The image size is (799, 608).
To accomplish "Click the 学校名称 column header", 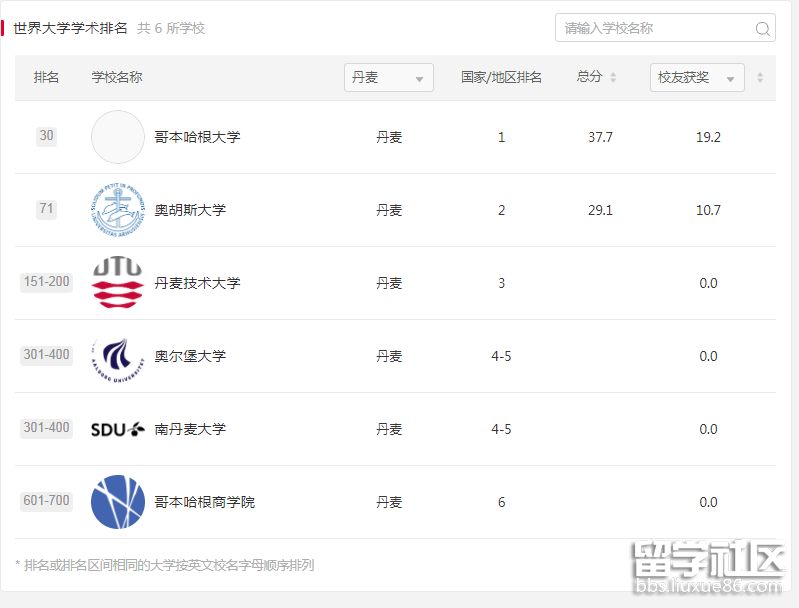I will (x=117, y=77).
